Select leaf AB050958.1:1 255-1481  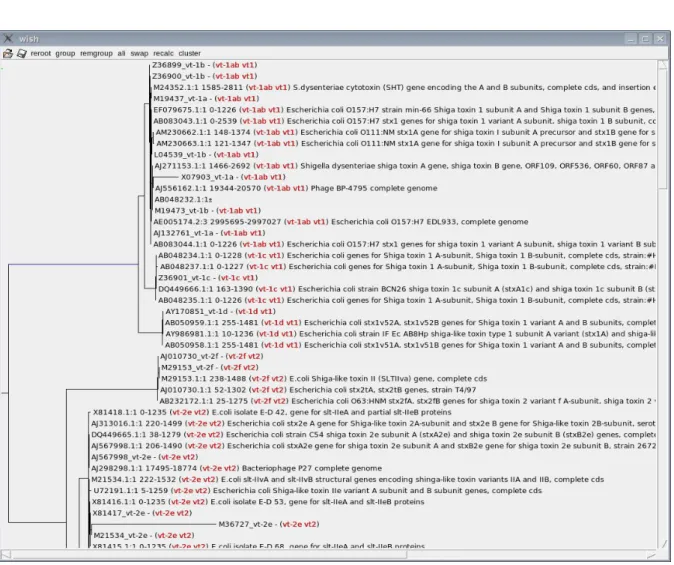point(212,344)
